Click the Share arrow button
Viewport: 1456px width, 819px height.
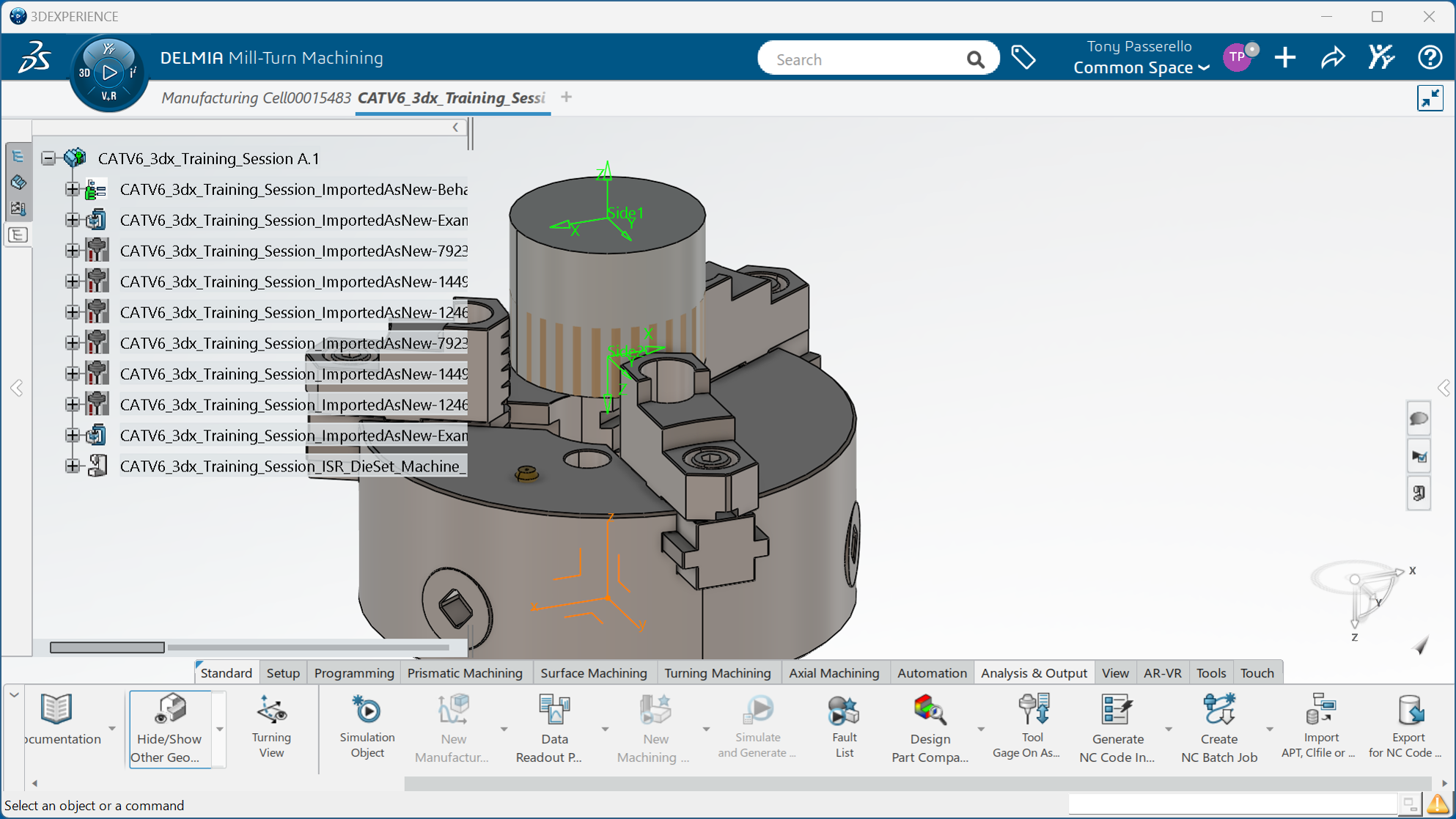point(1333,58)
